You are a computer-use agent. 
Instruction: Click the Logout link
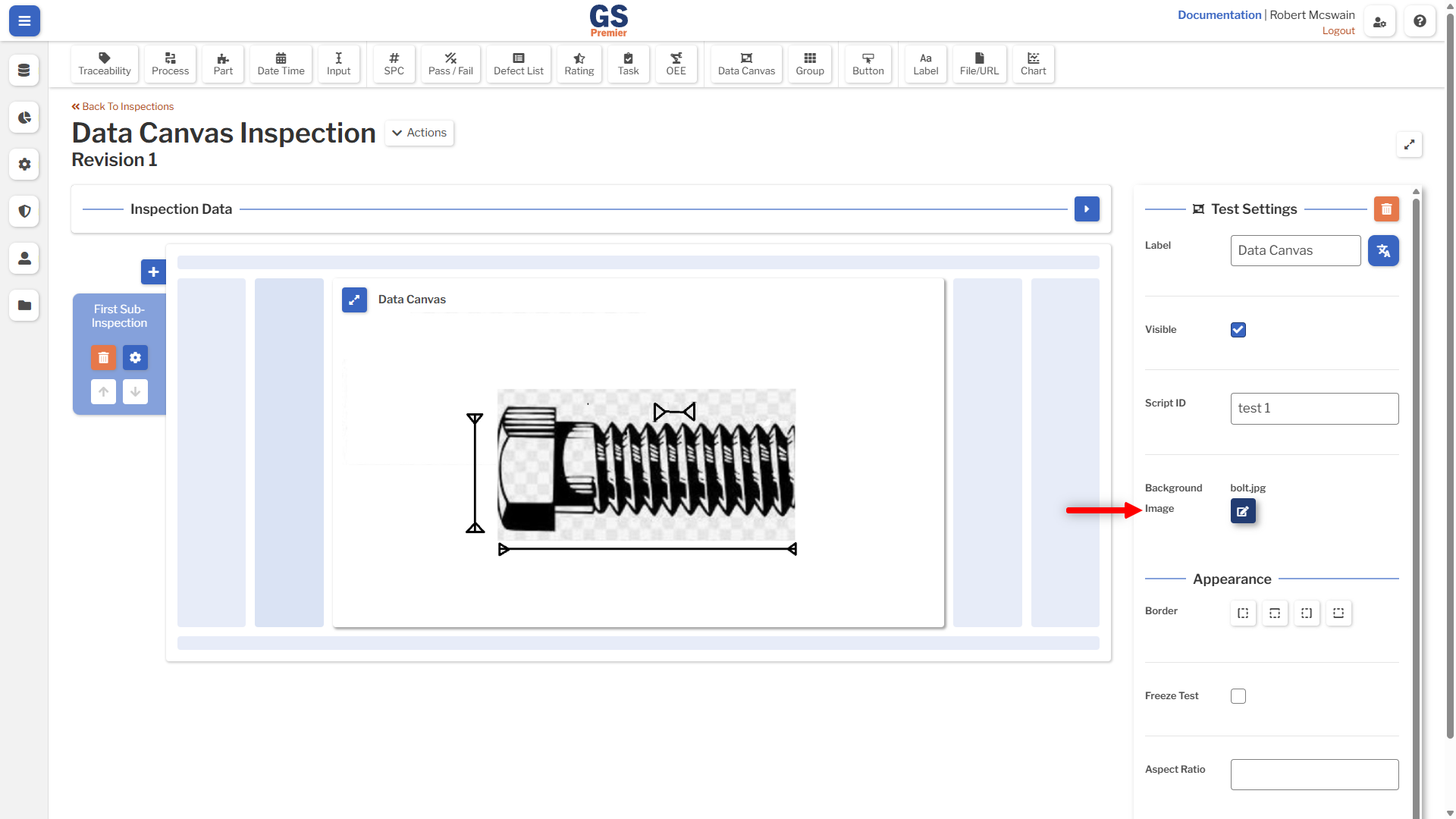[1338, 31]
